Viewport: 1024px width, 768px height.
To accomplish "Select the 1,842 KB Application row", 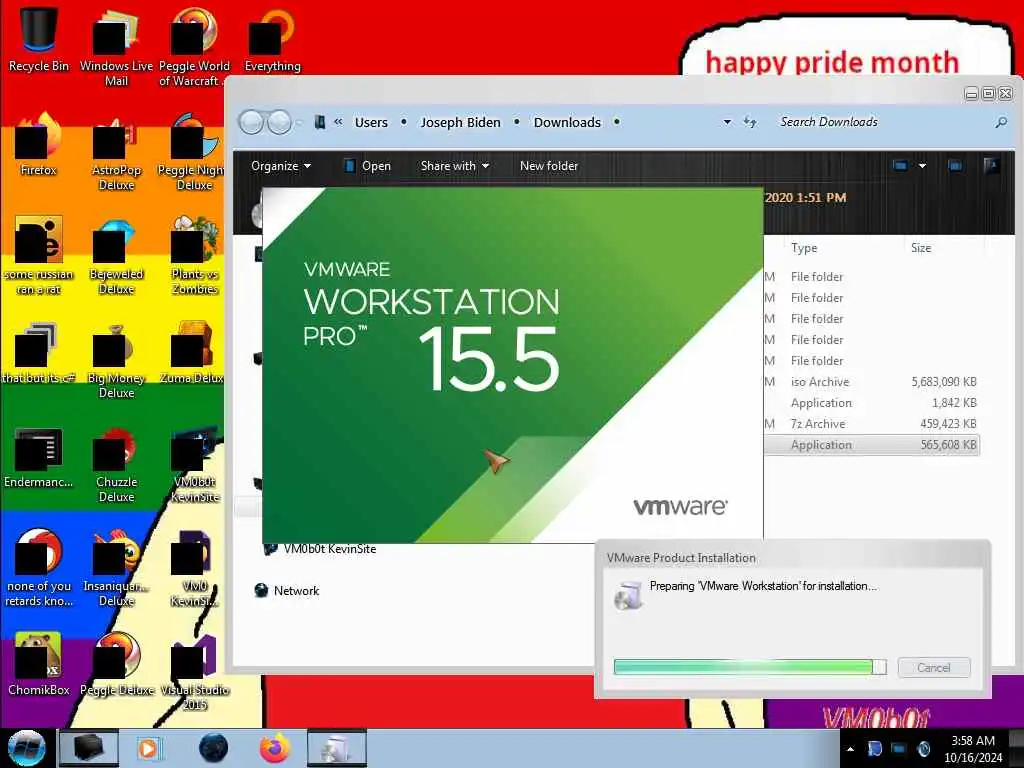I will pyautogui.click(x=872, y=403).
